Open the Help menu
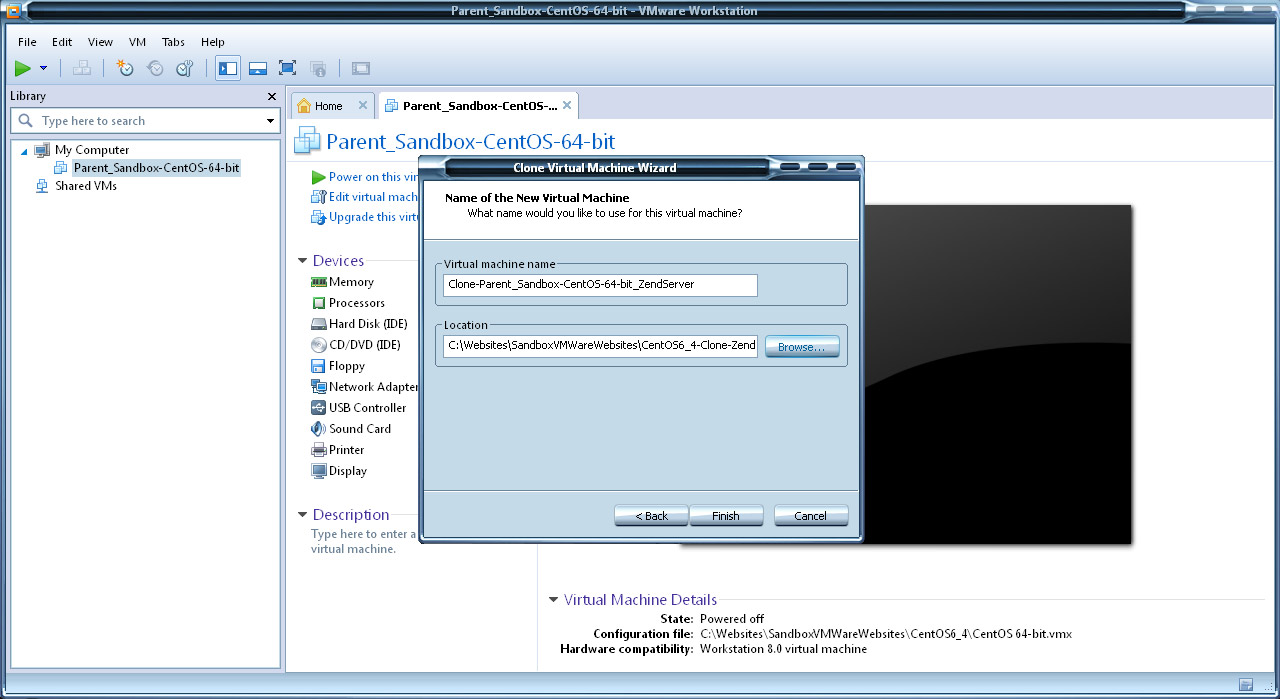 point(213,42)
